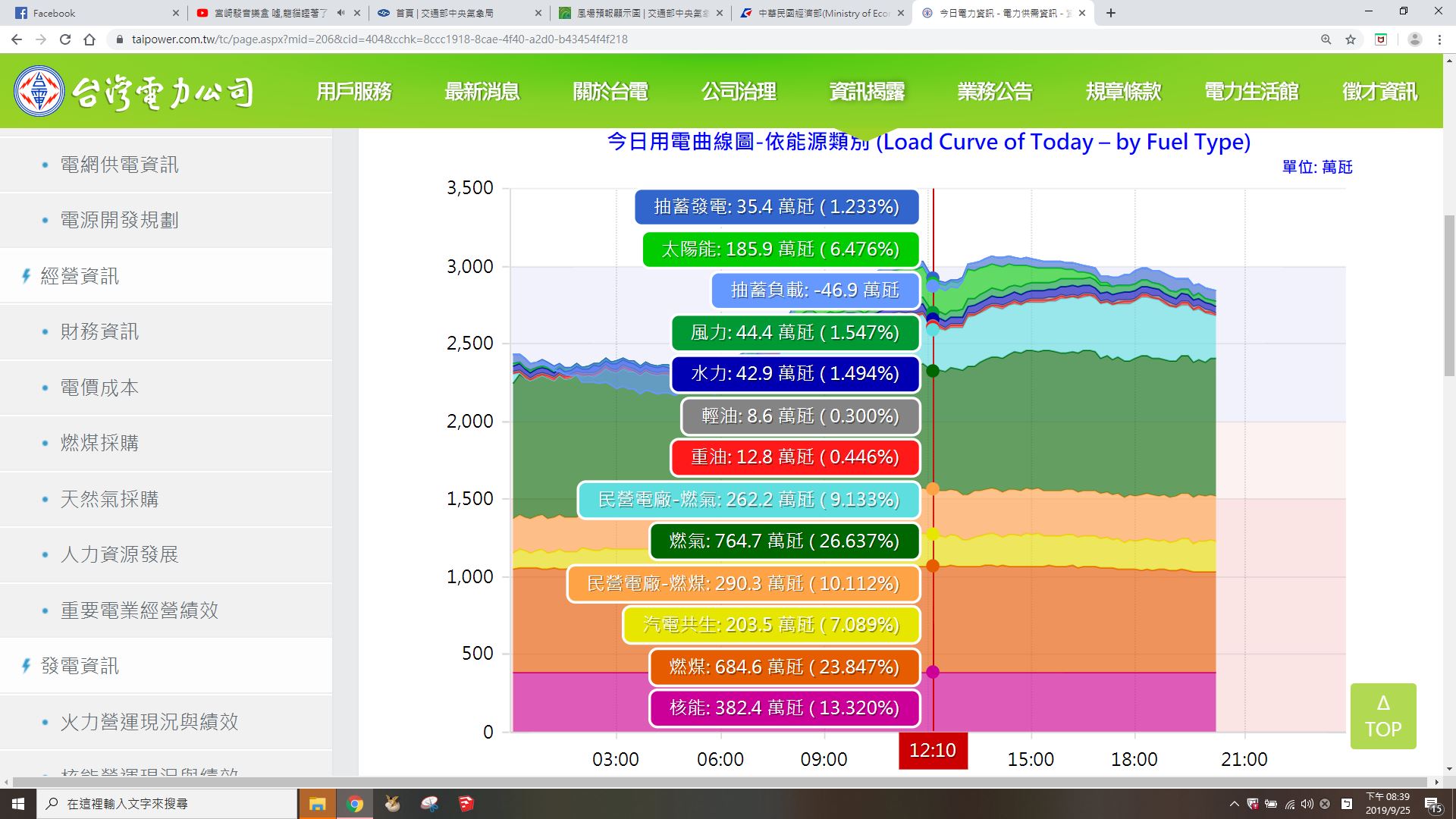This screenshot has height=819, width=1456.
Task: Open new tab with plus button
Action: pos(1111,13)
